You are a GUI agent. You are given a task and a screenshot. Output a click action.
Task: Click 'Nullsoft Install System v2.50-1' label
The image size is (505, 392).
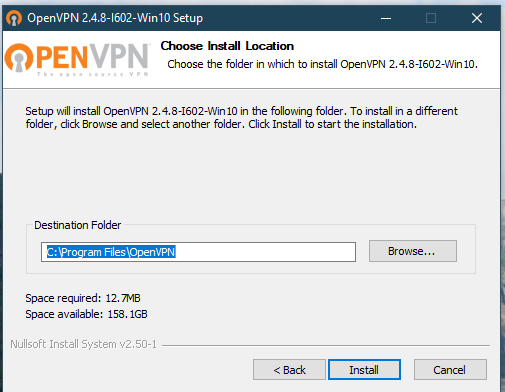point(83,344)
